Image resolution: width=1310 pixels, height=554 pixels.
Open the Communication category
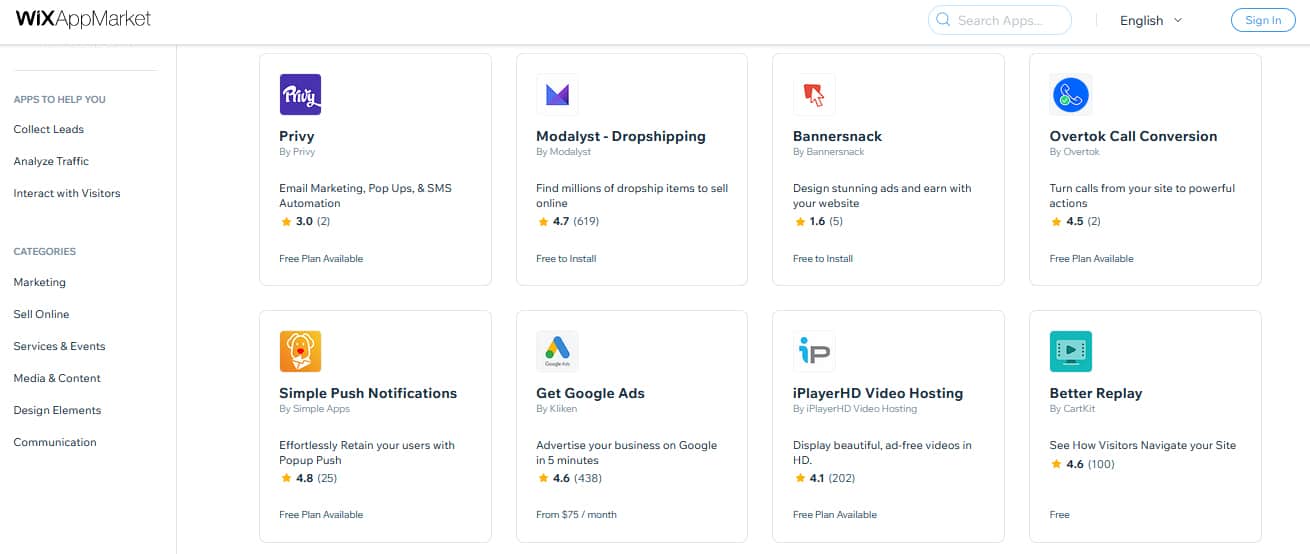[x=55, y=442]
